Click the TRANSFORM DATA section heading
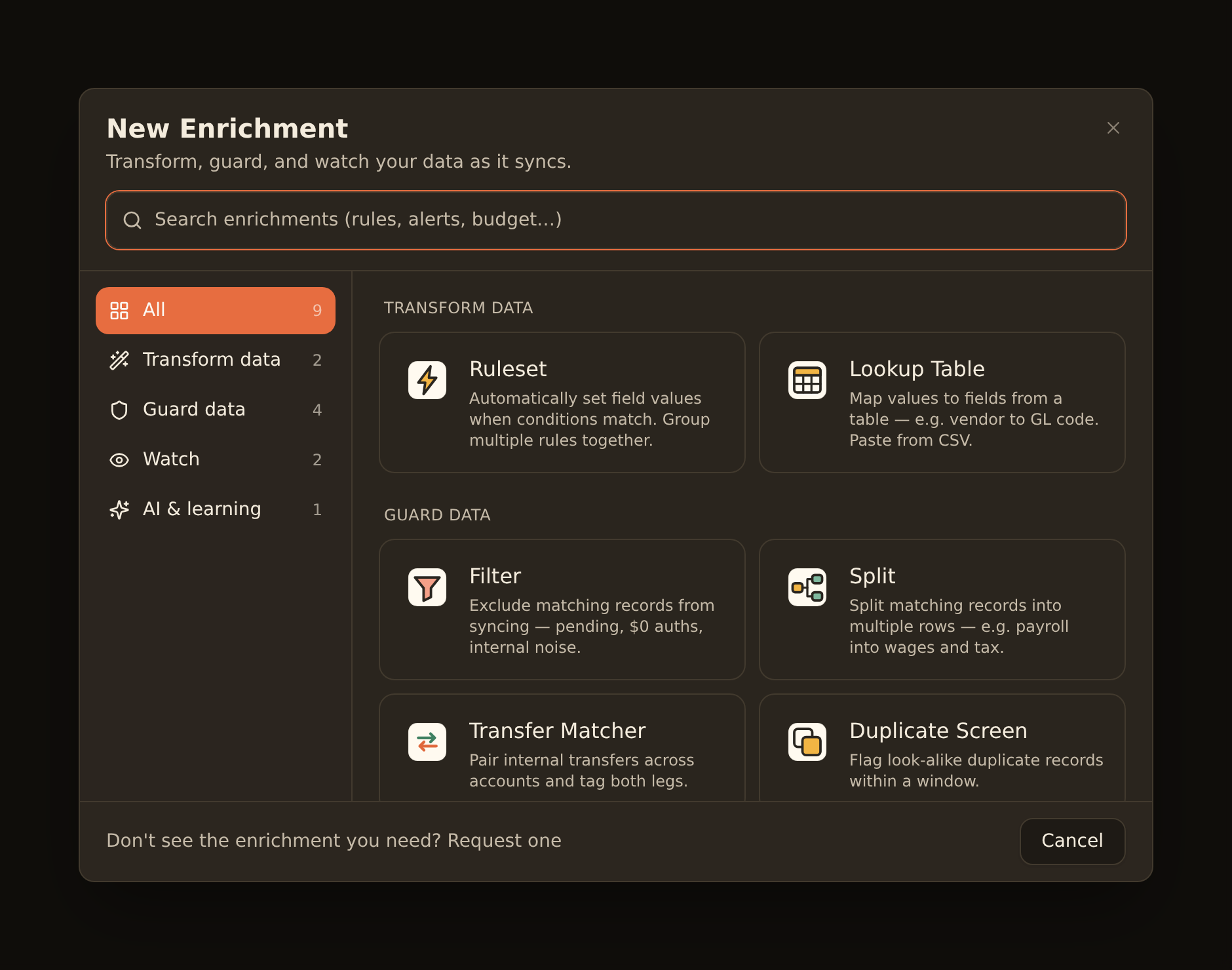Image resolution: width=1232 pixels, height=970 pixels. click(x=458, y=308)
